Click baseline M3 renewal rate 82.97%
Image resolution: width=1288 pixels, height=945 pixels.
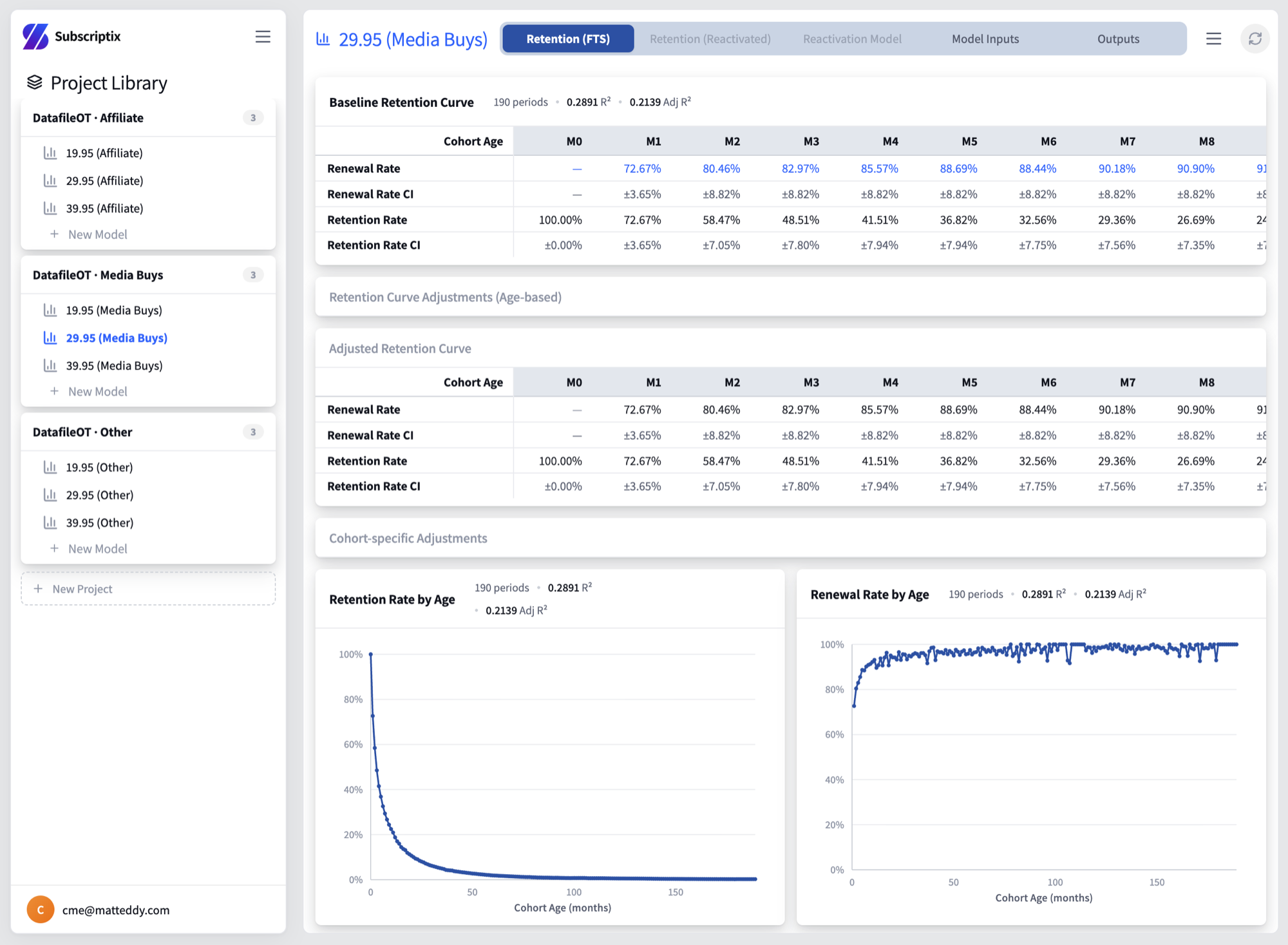(800, 168)
